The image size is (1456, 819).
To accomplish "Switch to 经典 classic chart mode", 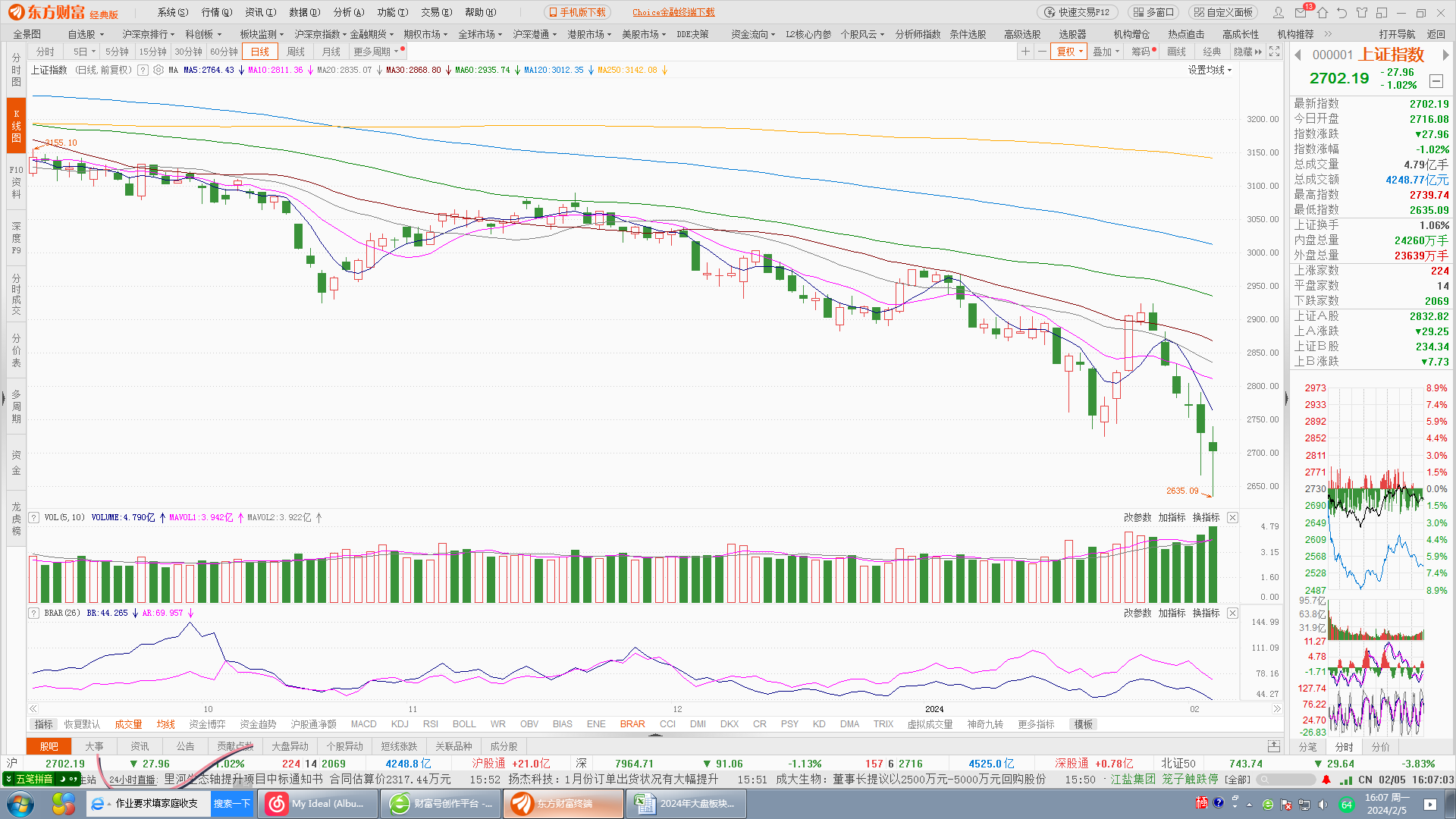I will coord(1212,52).
